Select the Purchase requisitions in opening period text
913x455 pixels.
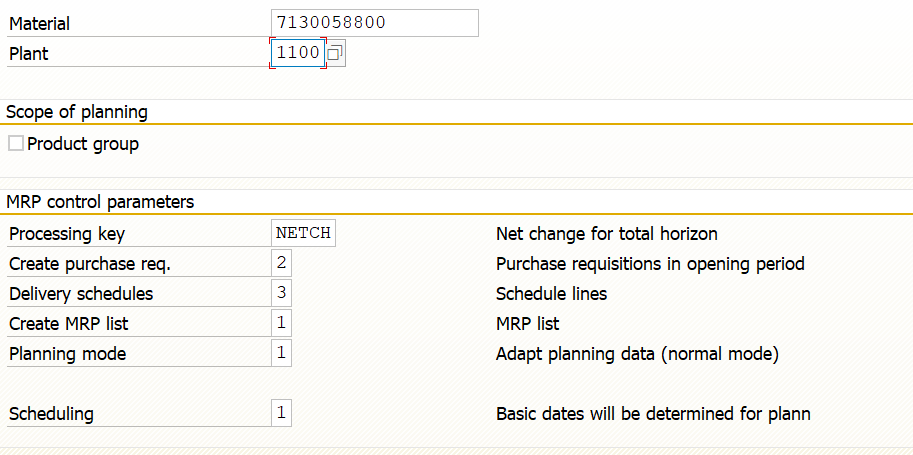coord(650,264)
